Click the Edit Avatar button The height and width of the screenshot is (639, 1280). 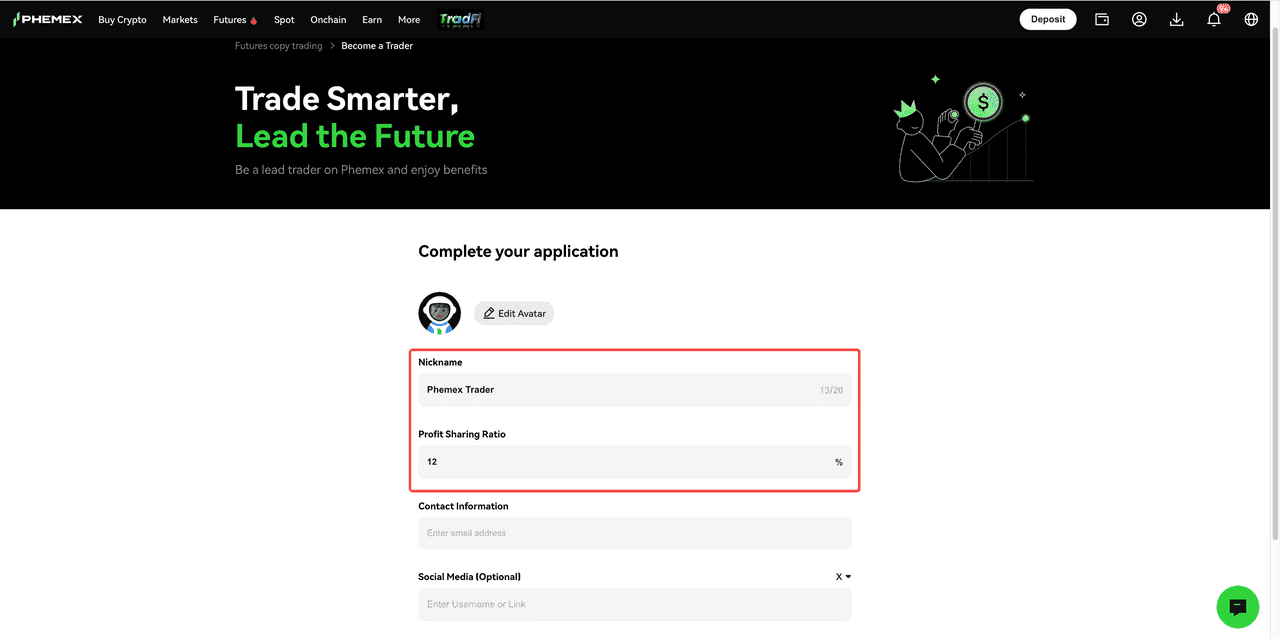tap(514, 313)
